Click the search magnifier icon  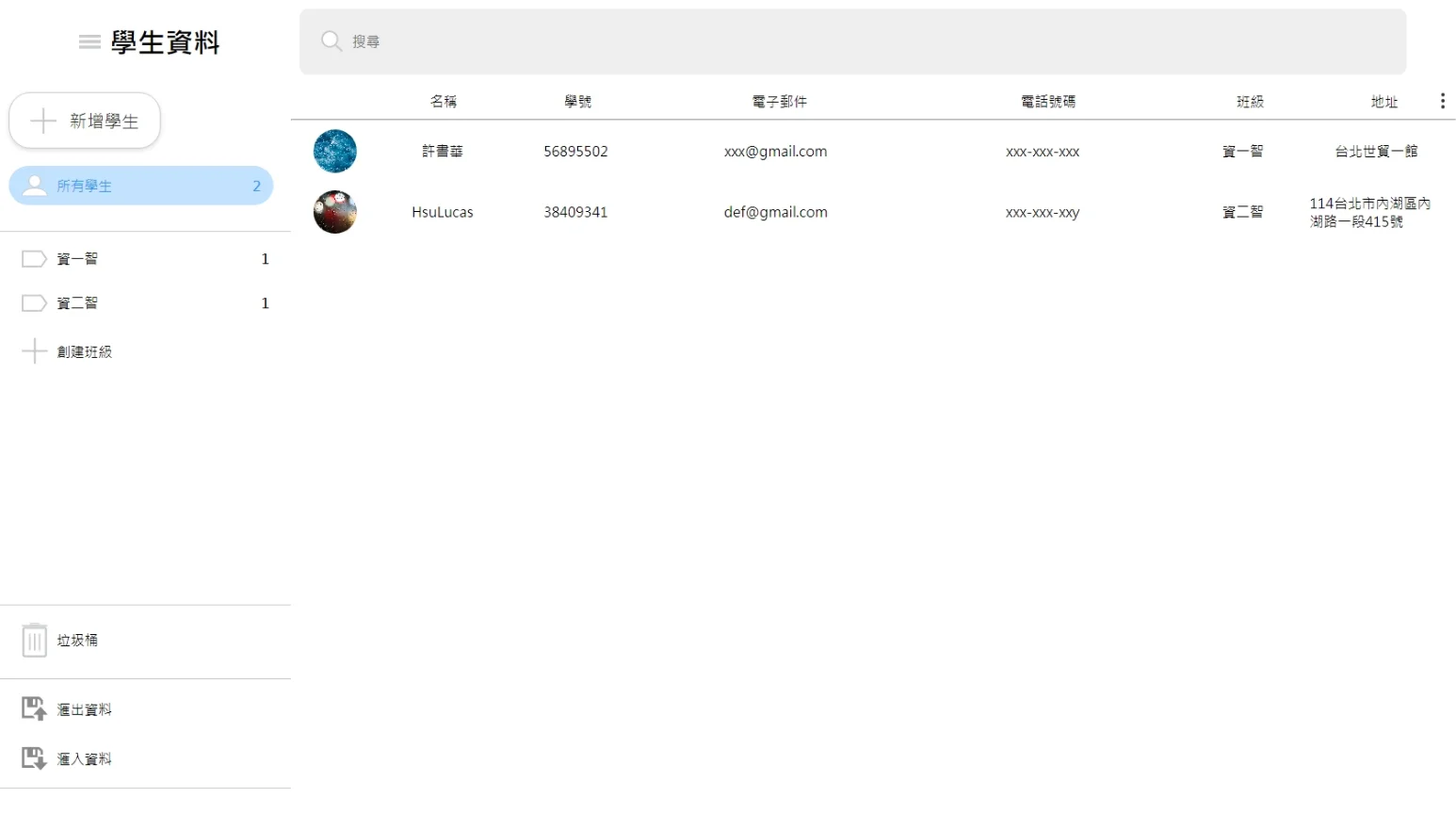[332, 41]
